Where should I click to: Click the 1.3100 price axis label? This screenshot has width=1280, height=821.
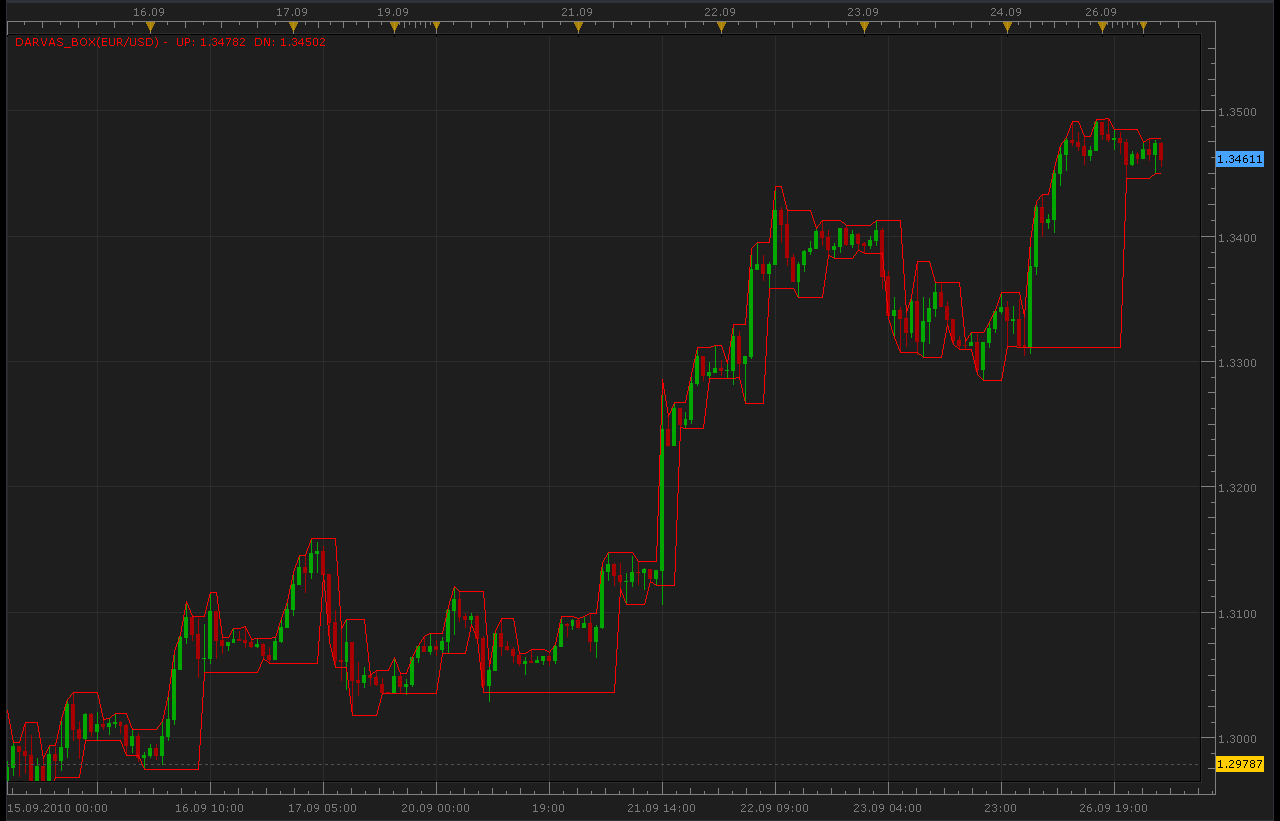[1237, 614]
